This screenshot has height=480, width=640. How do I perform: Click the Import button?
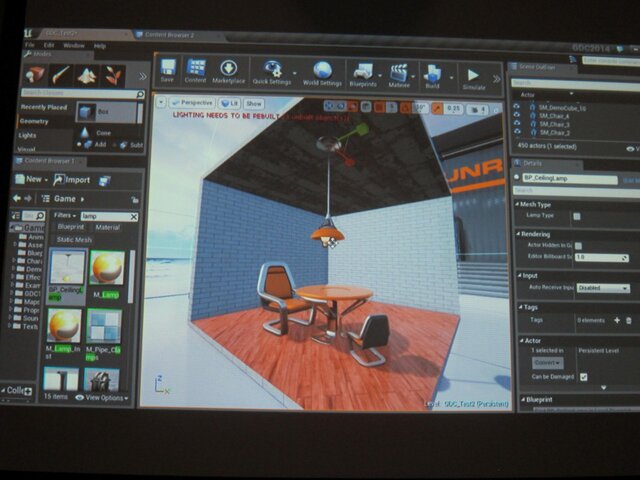coord(73,180)
